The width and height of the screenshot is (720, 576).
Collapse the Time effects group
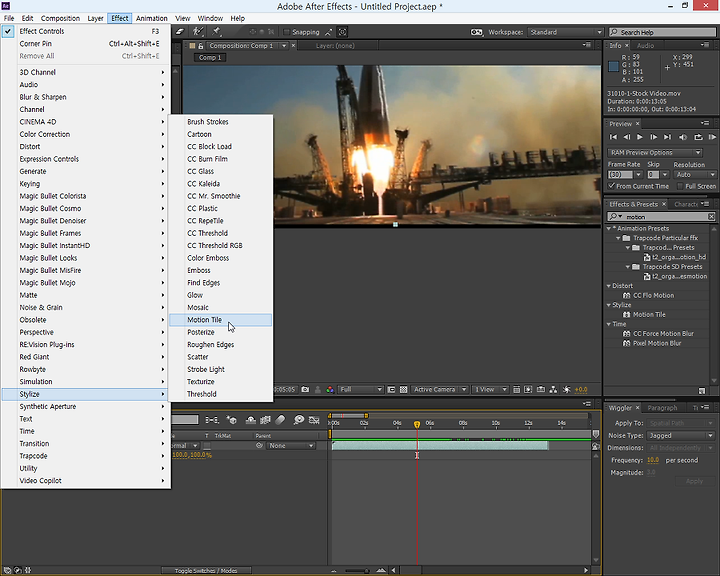(x=609, y=324)
